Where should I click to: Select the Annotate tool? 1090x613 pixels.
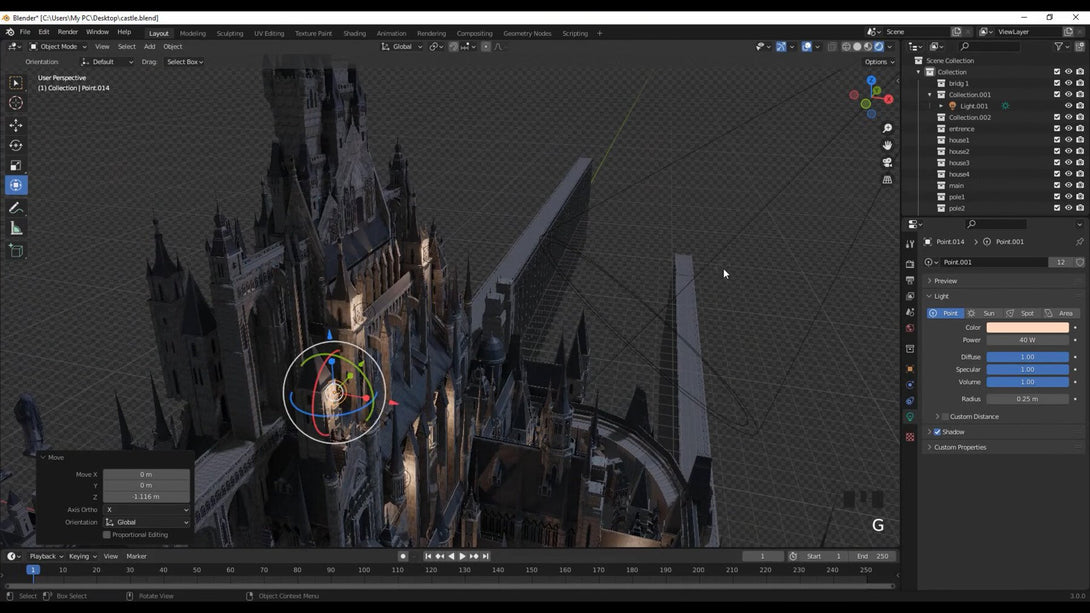click(x=15, y=208)
